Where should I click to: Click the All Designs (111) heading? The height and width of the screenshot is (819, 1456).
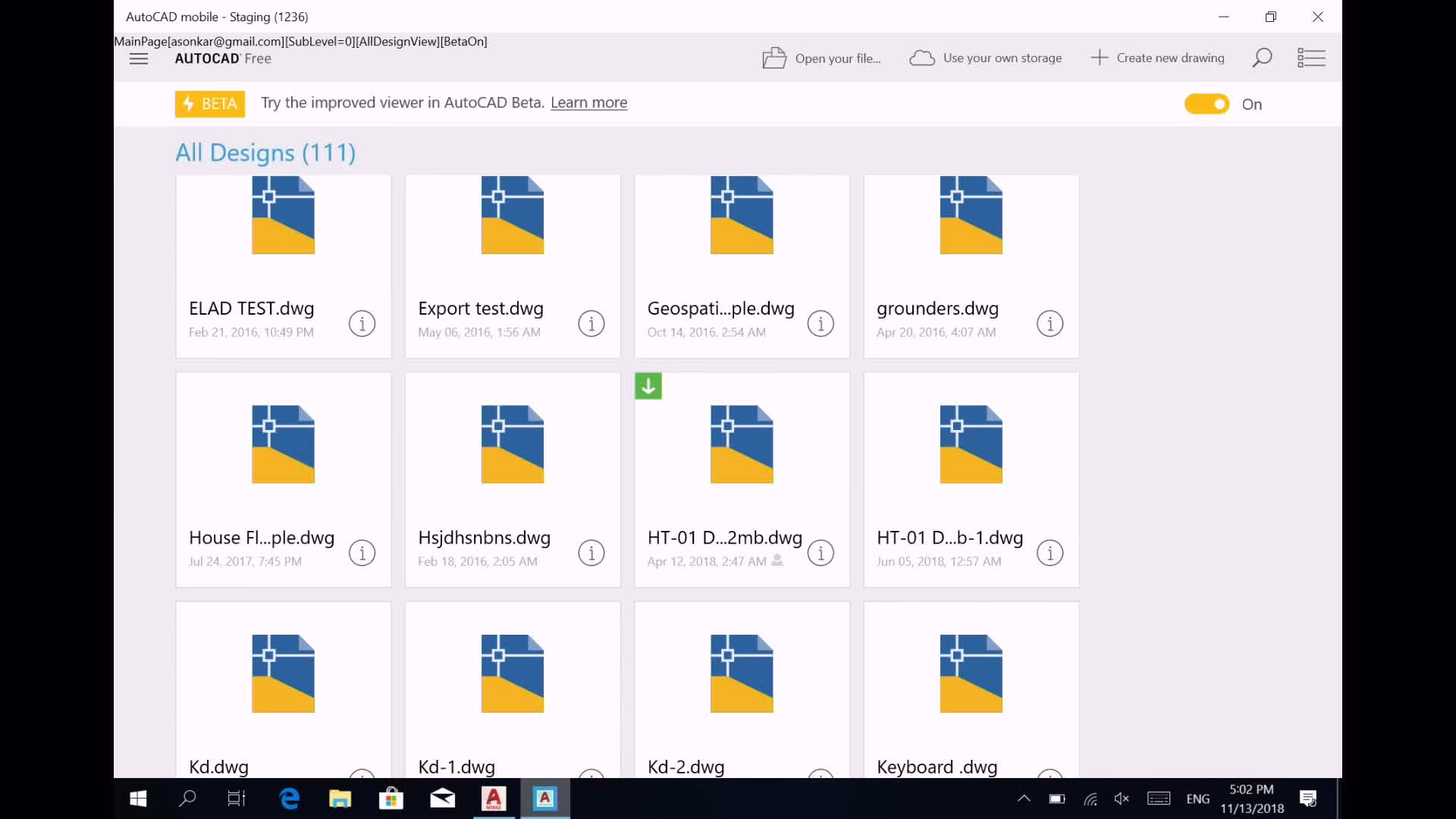265,152
